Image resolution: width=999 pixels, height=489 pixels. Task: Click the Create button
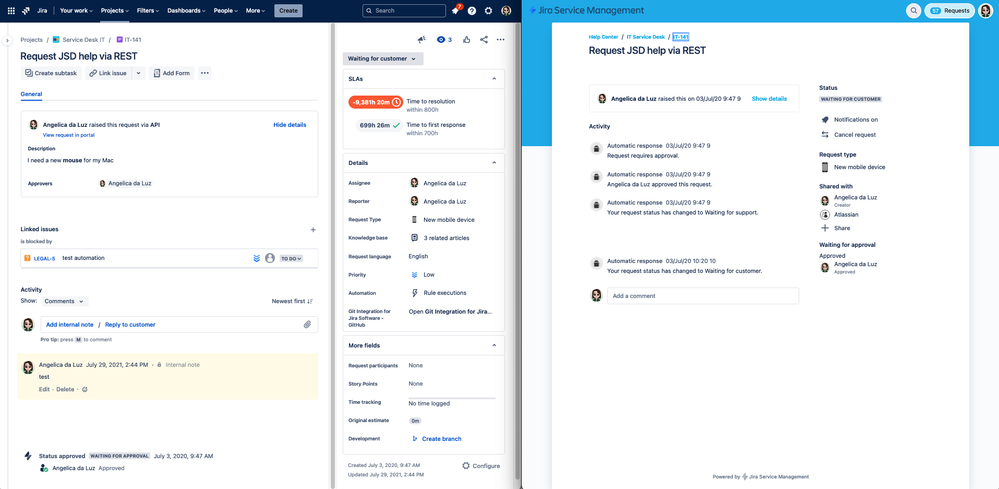tap(289, 11)
